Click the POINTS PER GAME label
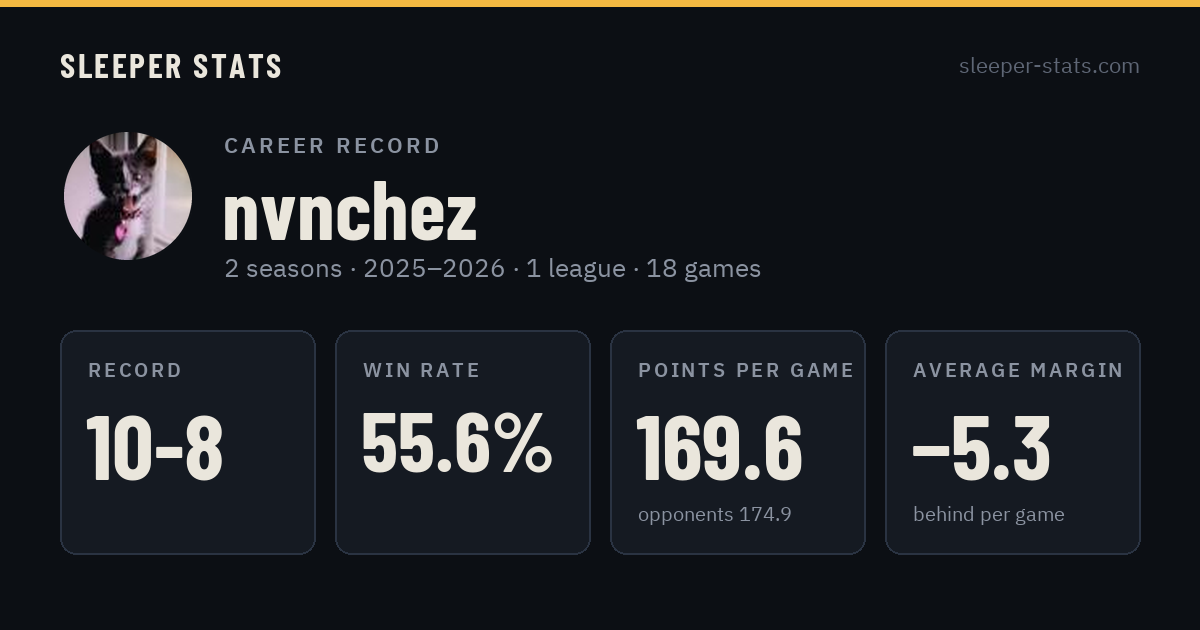This screenshot has width=1200, height=630. [x=746, y=370]
